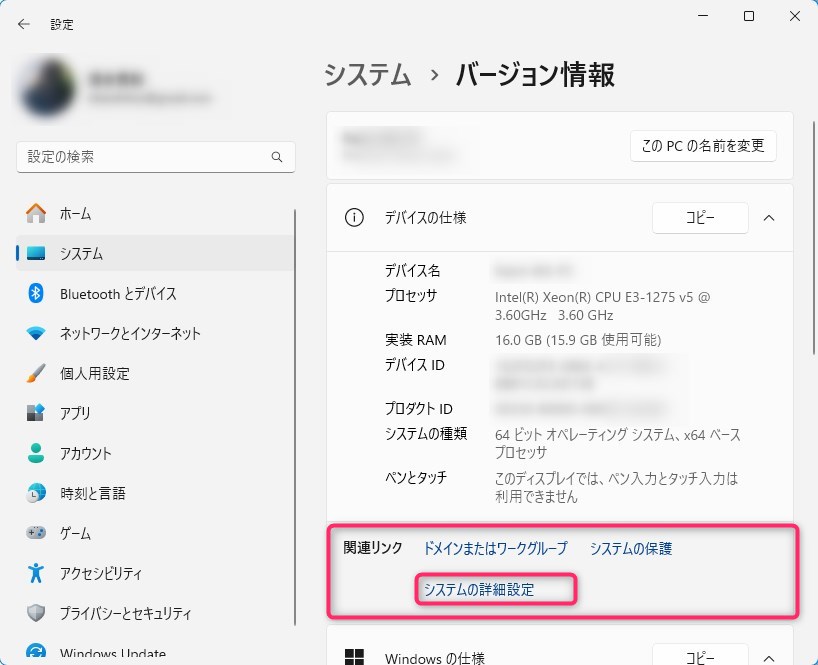The image size is (818, 665).
Task: Collapse the デバイスの仕様 section chevron
Action: pyautogui.click(x=769, y=217)
